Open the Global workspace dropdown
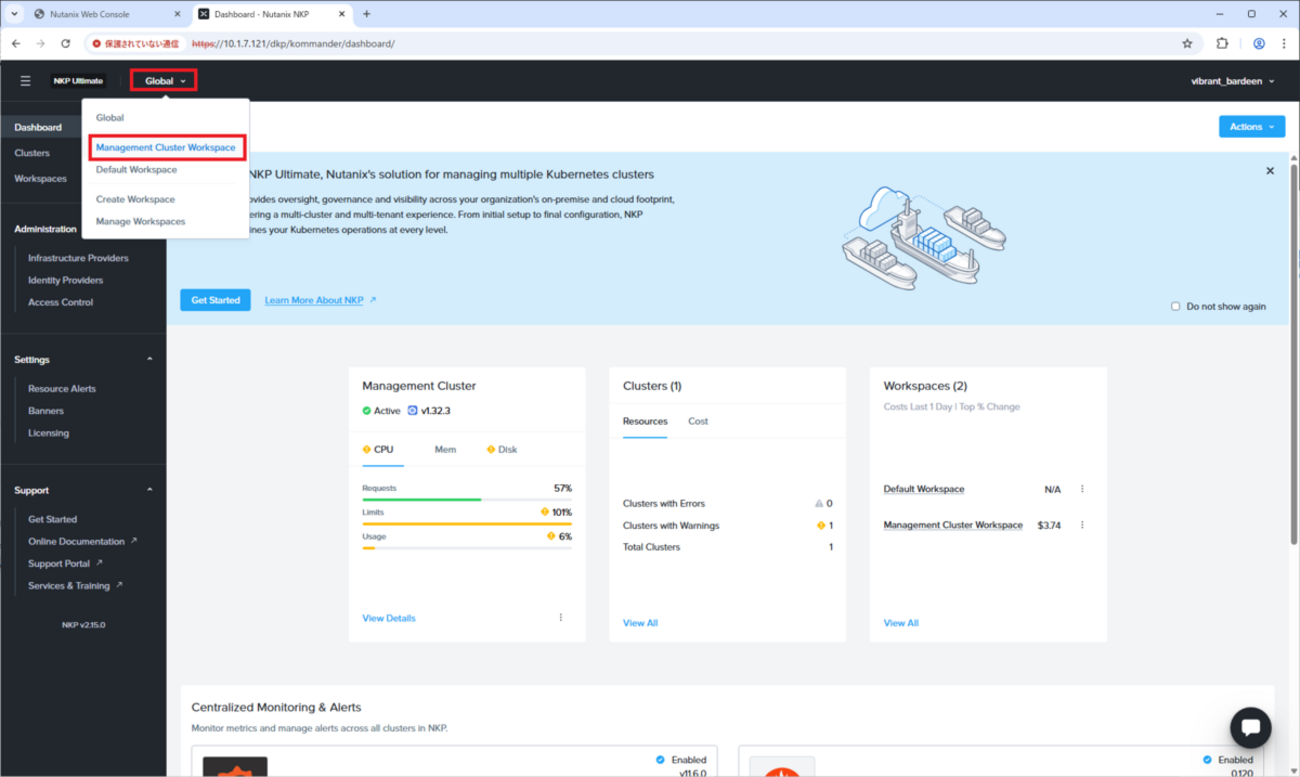1300x777 pixels. click(x=164, y=81)
